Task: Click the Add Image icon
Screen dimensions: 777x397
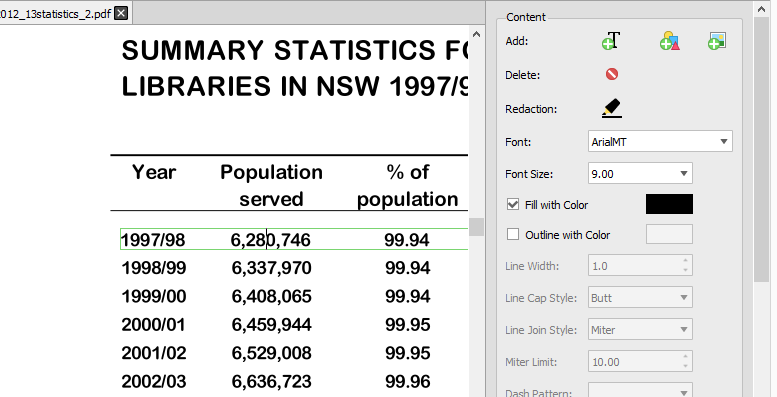Action: point(717,41)
